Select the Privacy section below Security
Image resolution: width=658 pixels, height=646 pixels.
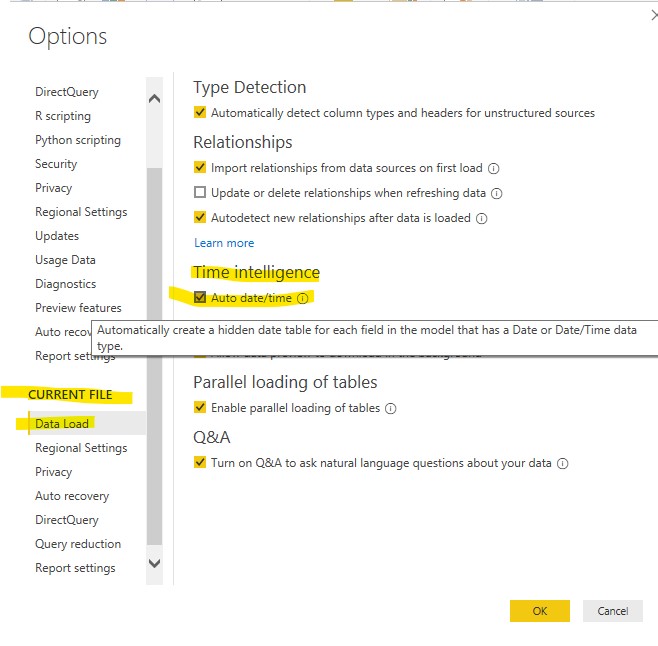click(54, 188)
